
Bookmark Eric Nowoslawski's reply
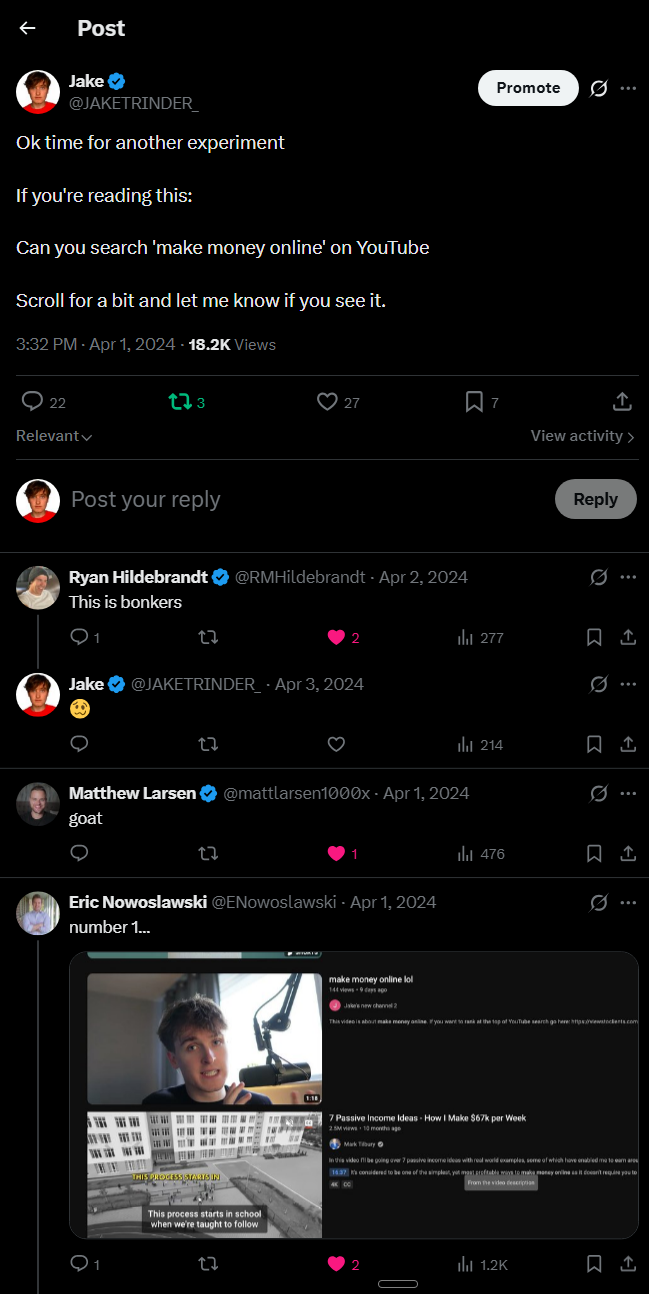(594, 1264)
